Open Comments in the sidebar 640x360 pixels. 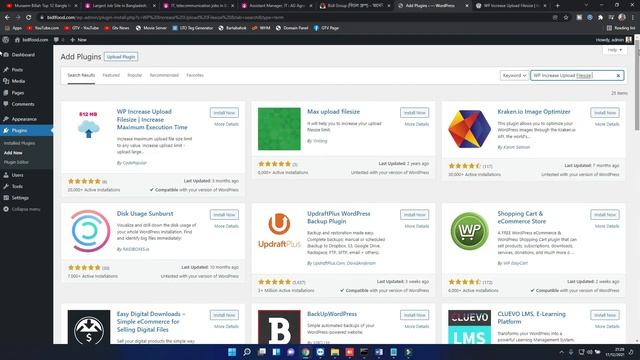tap(23, 104)
